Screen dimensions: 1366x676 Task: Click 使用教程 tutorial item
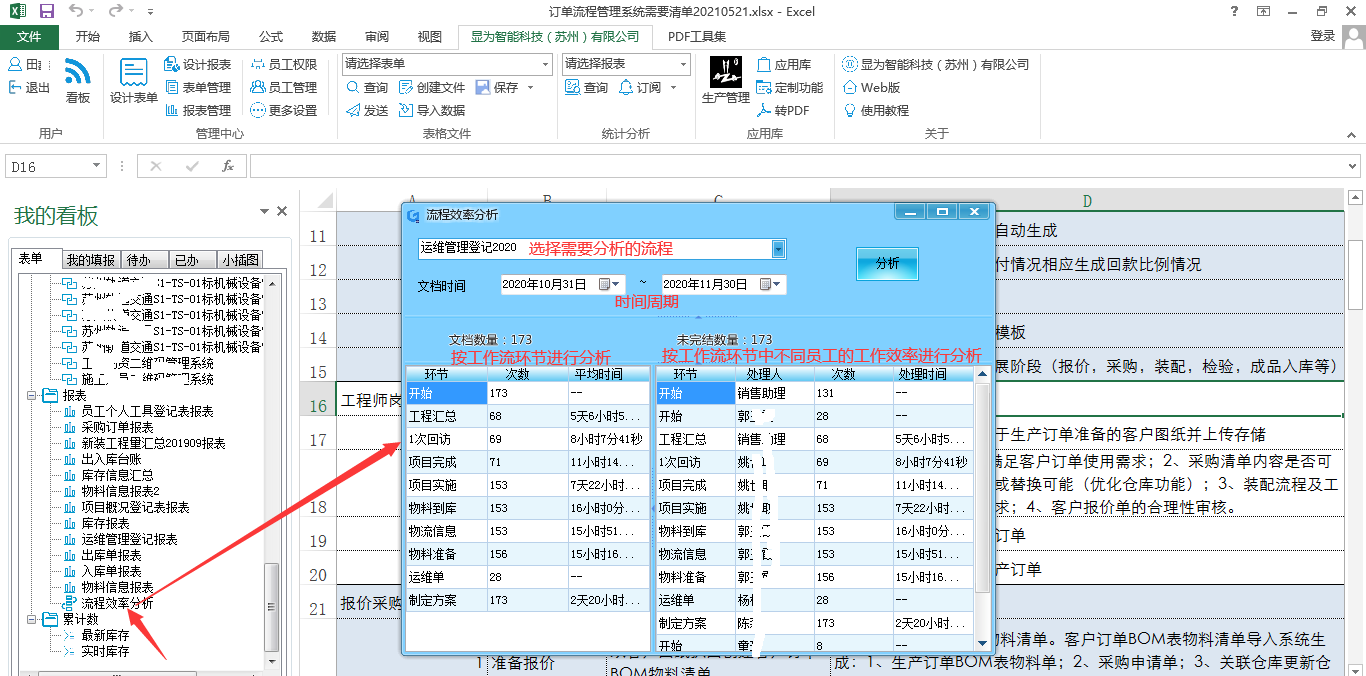coord(877,110)
